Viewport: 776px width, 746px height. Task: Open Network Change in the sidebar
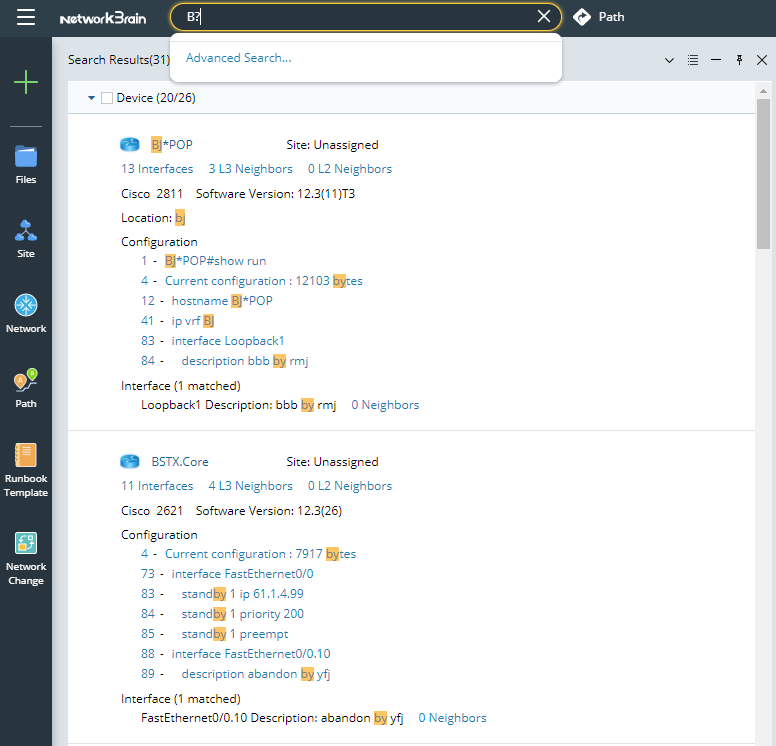click(26, 559)
